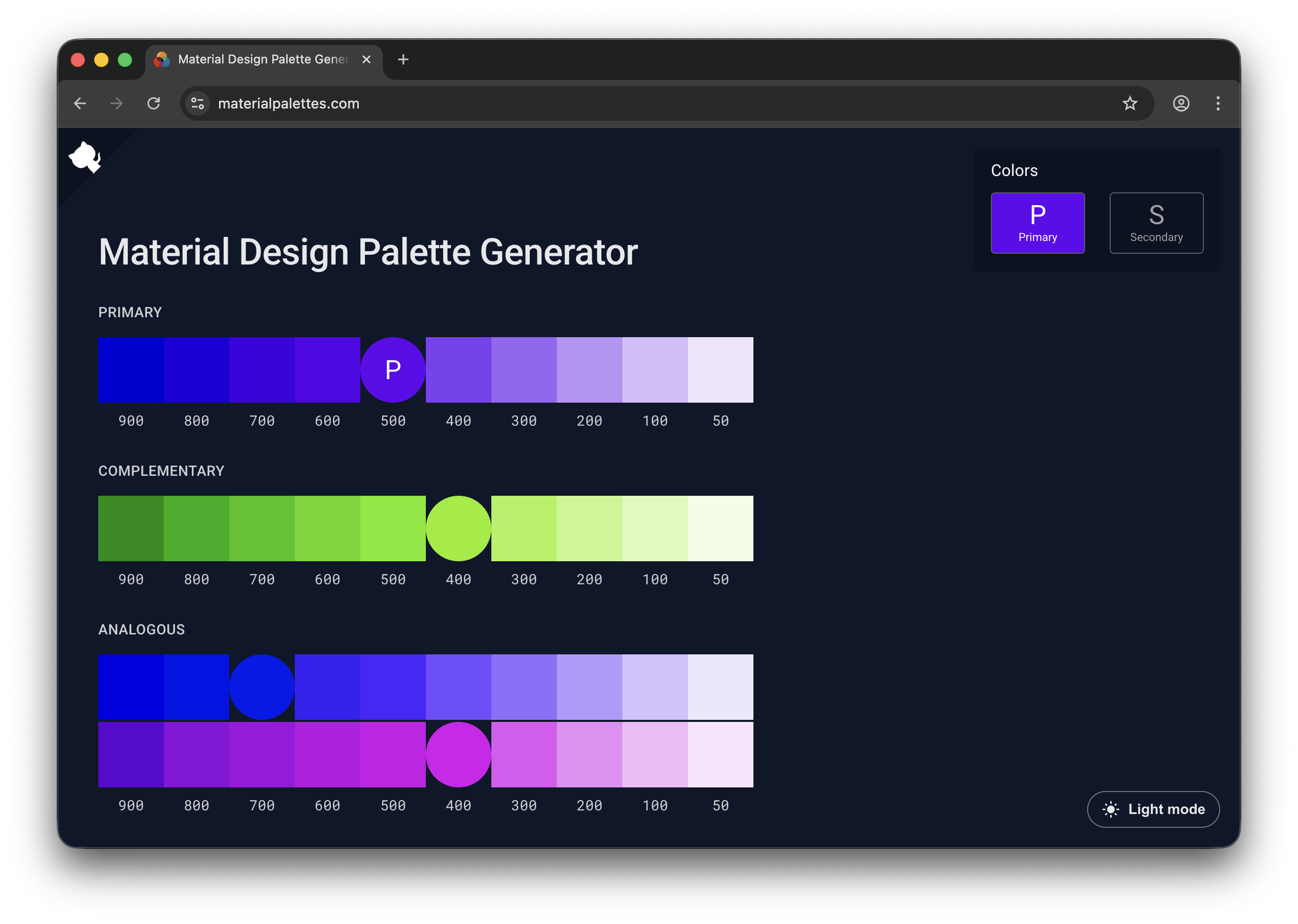1298x924 pixels.
Task: Select the primary 900 color swatch
Action: tap(131, 369)
